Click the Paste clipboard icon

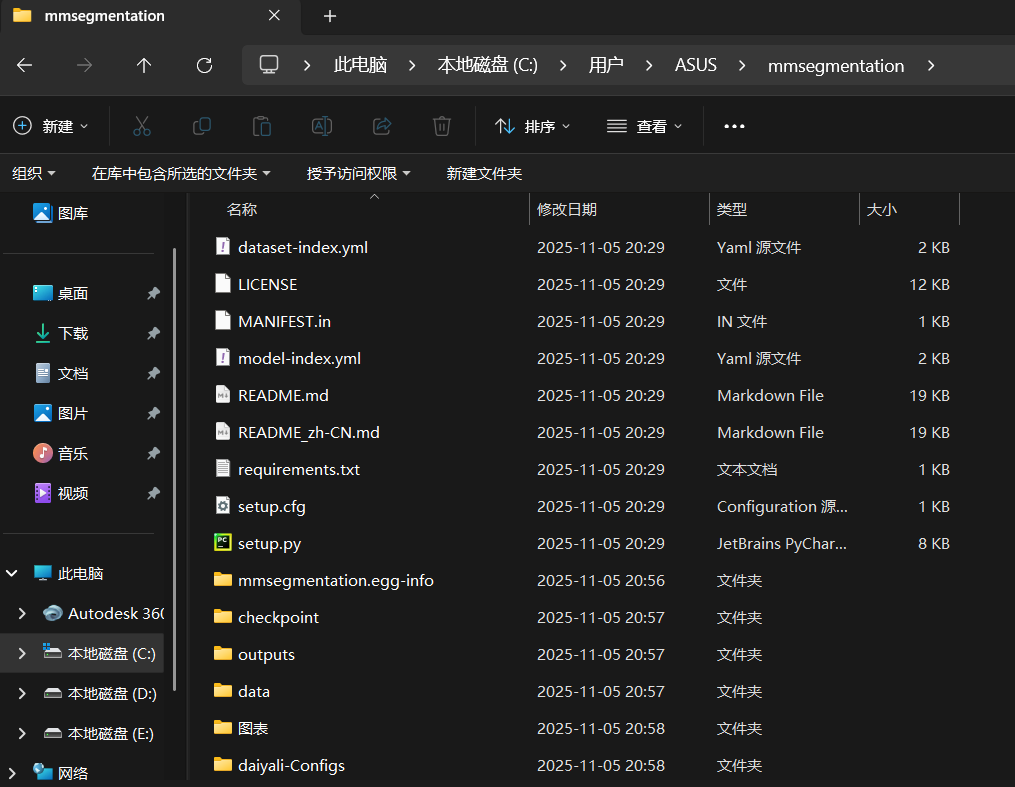[262, 126]
